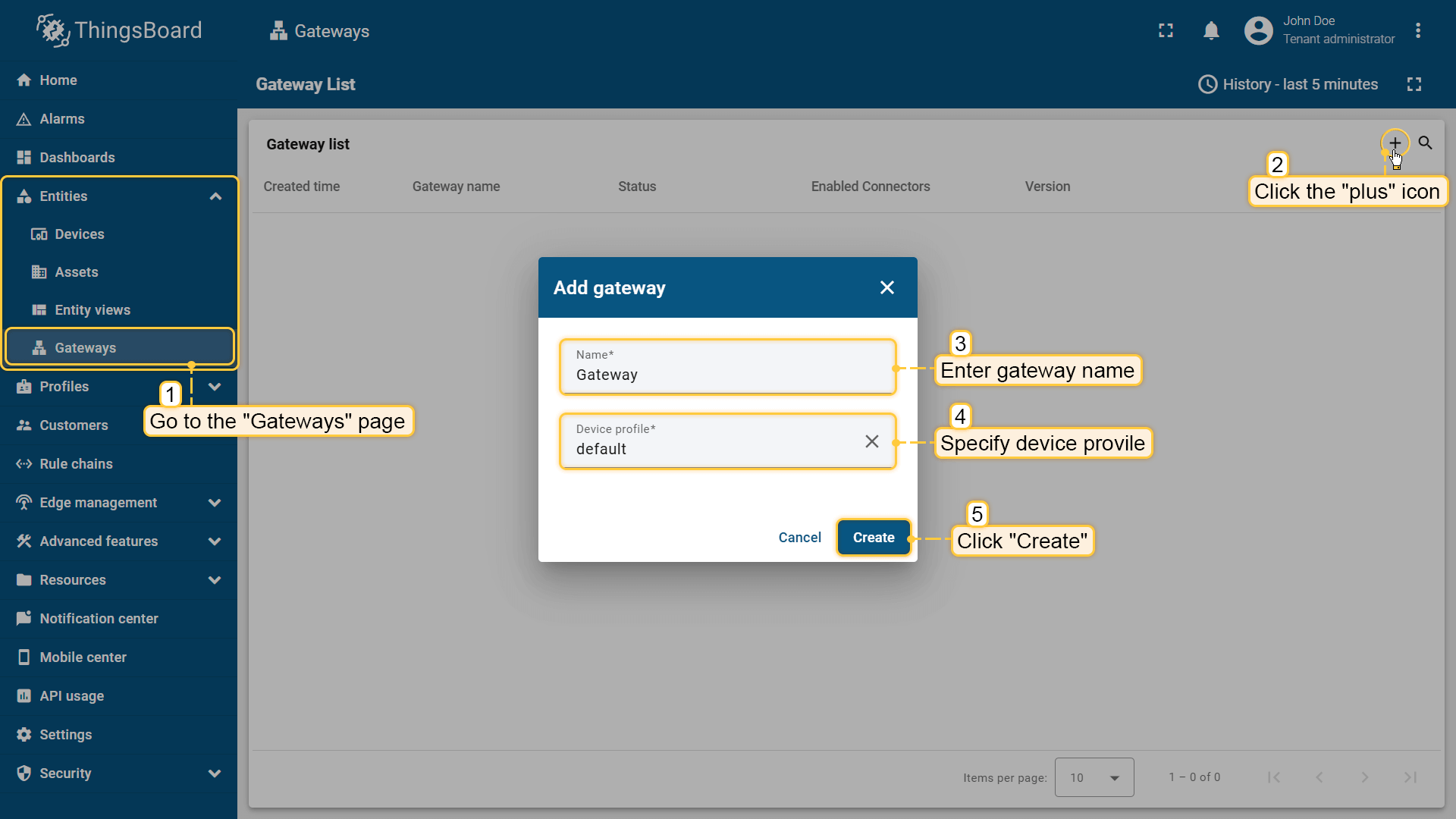Expand the Profiles menu section
This screenshot has width=1456, height=819.
(x=215, y=387)
